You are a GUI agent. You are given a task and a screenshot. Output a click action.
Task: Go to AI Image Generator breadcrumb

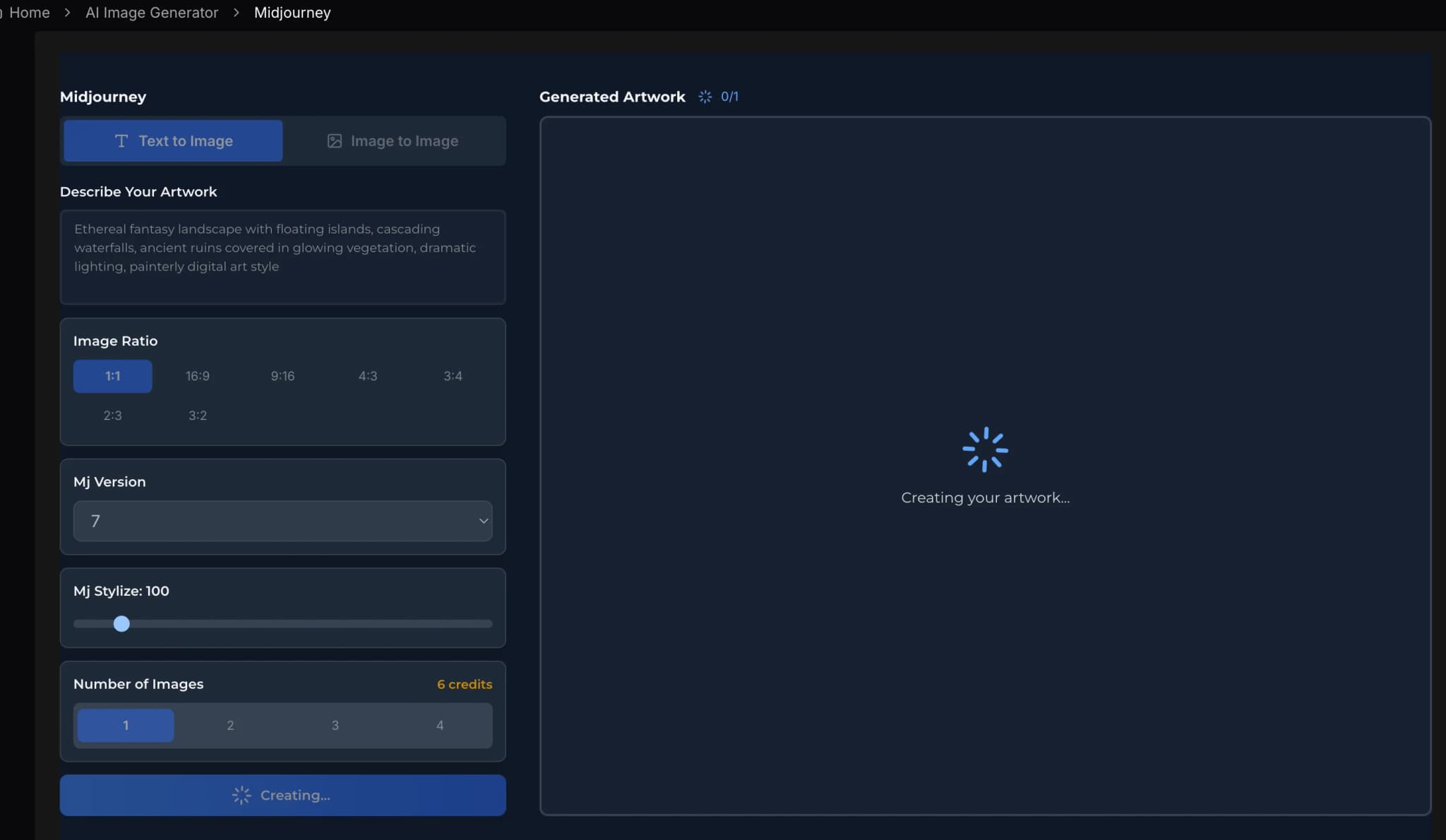point(152,13)
